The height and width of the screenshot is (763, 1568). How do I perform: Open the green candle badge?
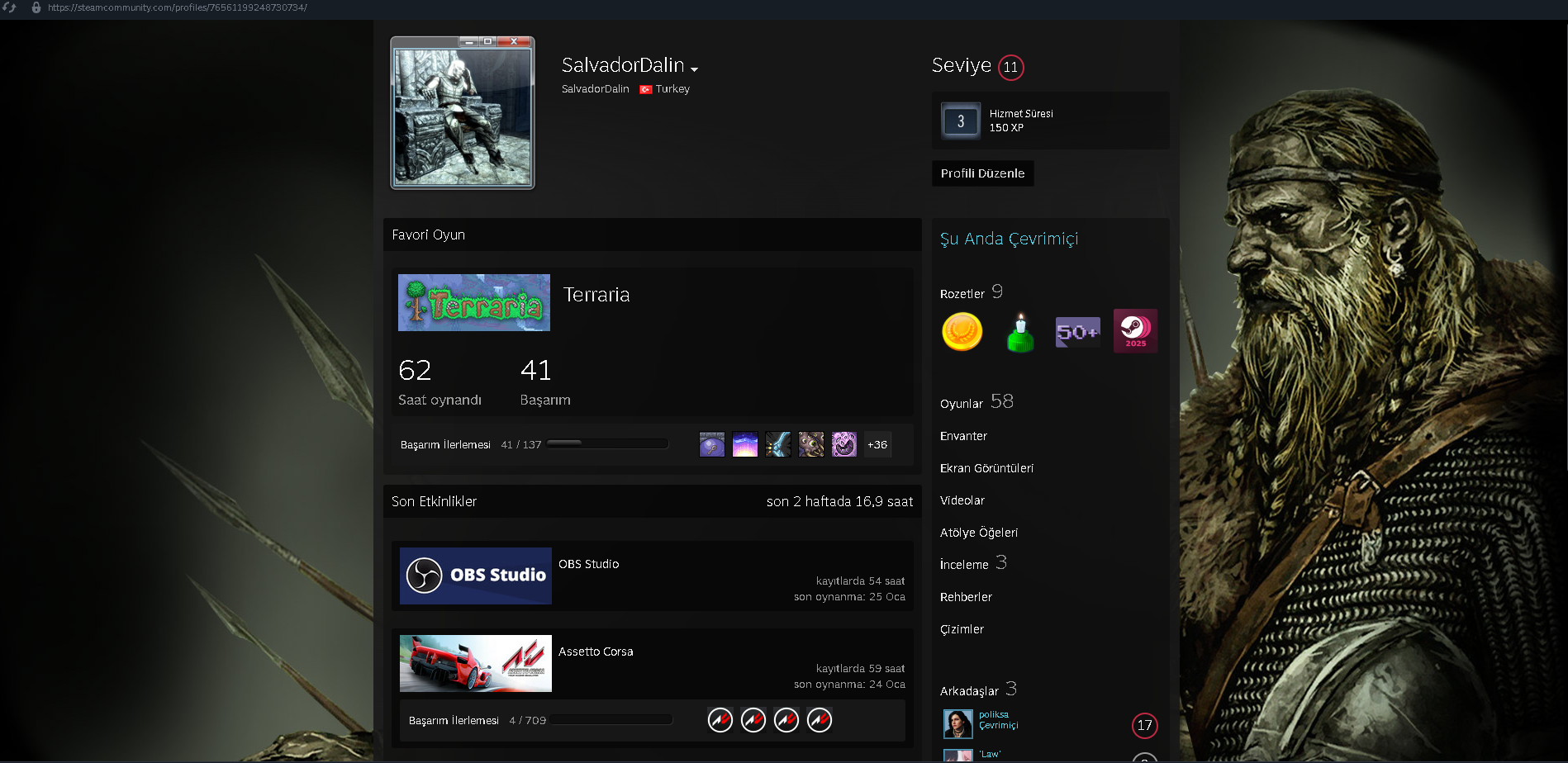[1020, 332]
